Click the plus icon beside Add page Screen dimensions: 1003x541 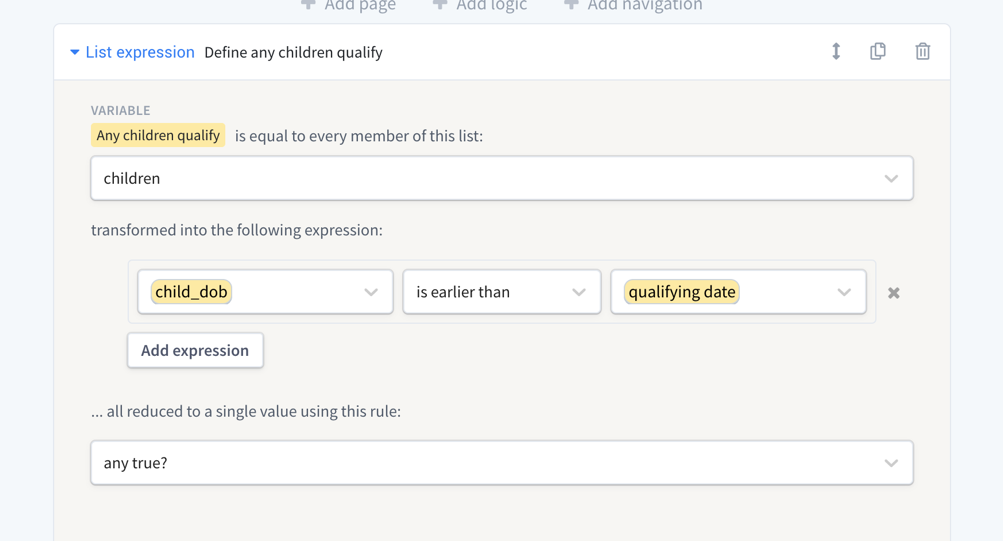point(308,5)
